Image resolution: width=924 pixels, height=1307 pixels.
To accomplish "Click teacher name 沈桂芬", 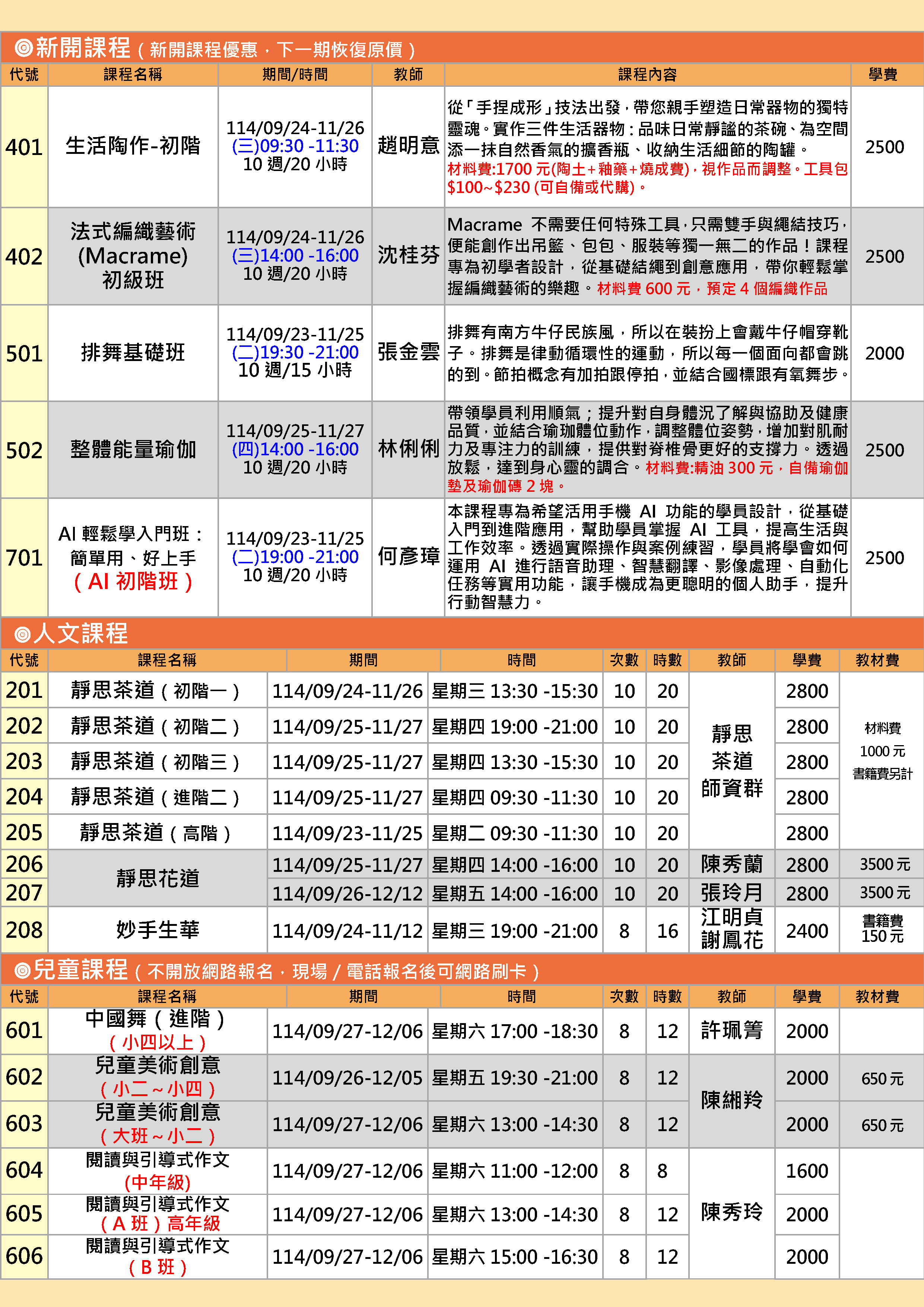I will pyautogui.click(x=409, y=255).
